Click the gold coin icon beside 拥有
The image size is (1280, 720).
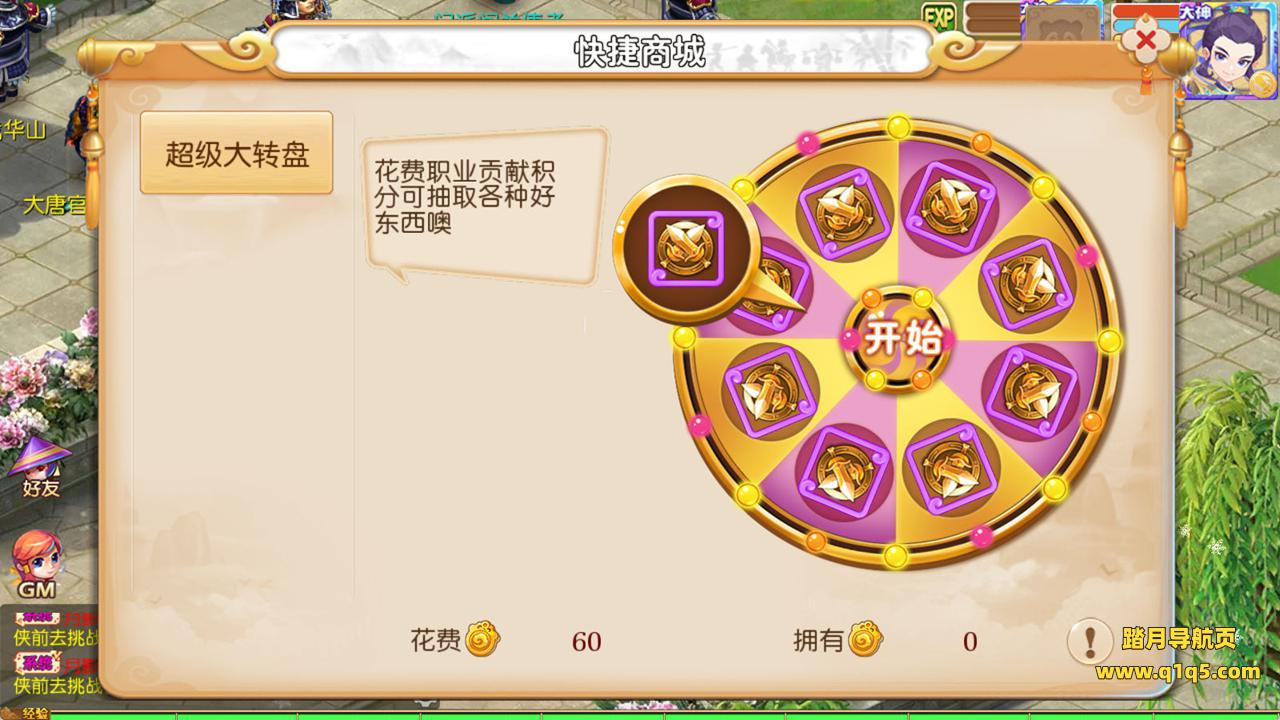pyautogui.click(x=865, y=640)
